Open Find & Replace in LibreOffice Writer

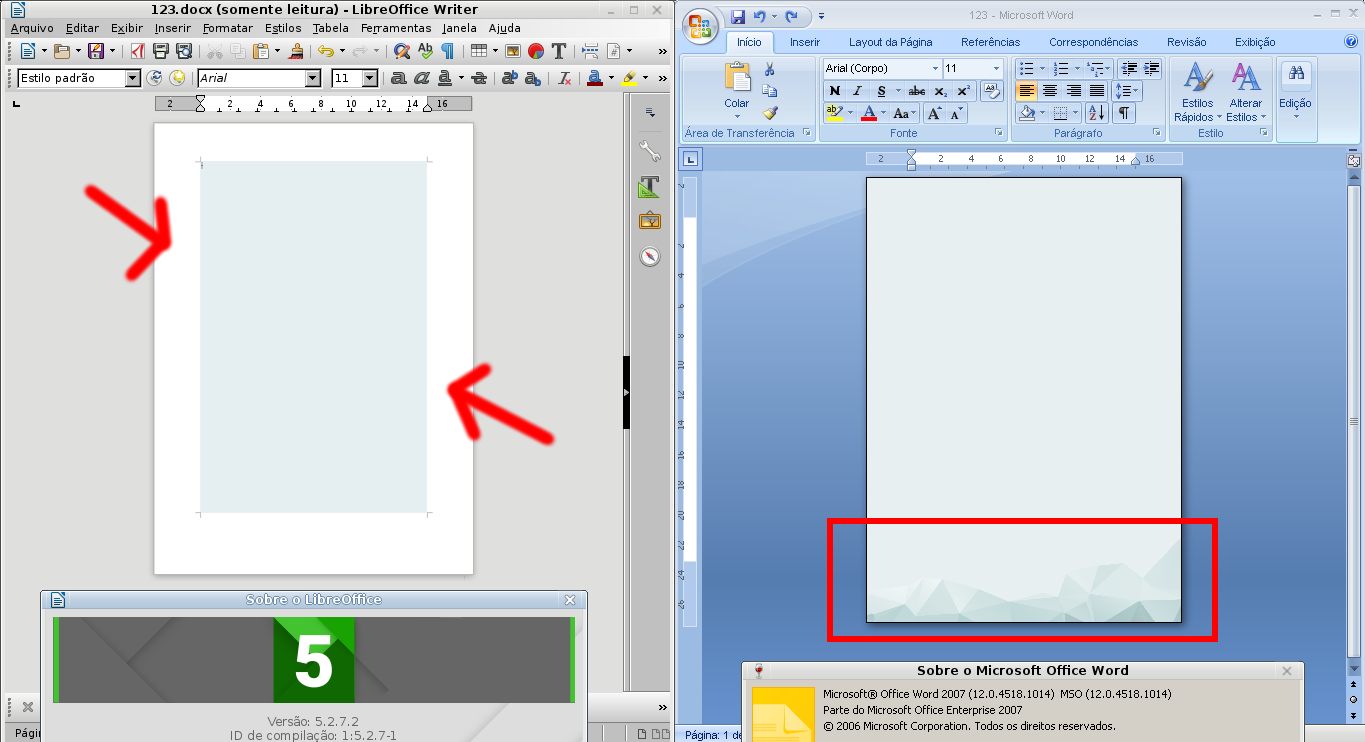[401, 51]
